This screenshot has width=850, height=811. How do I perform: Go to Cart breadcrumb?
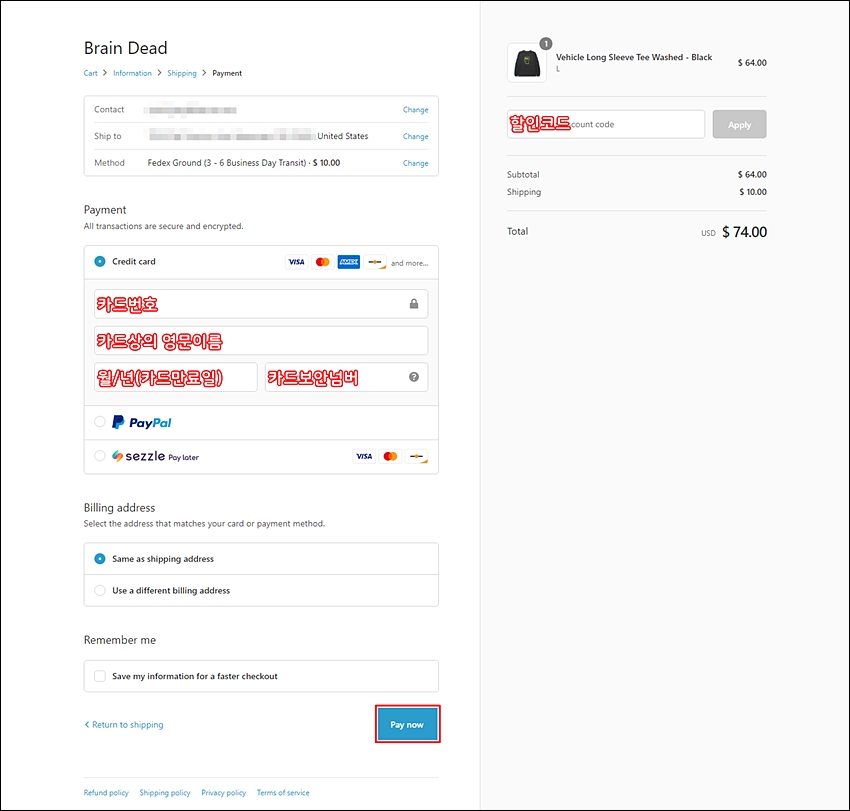click(91, 73)
